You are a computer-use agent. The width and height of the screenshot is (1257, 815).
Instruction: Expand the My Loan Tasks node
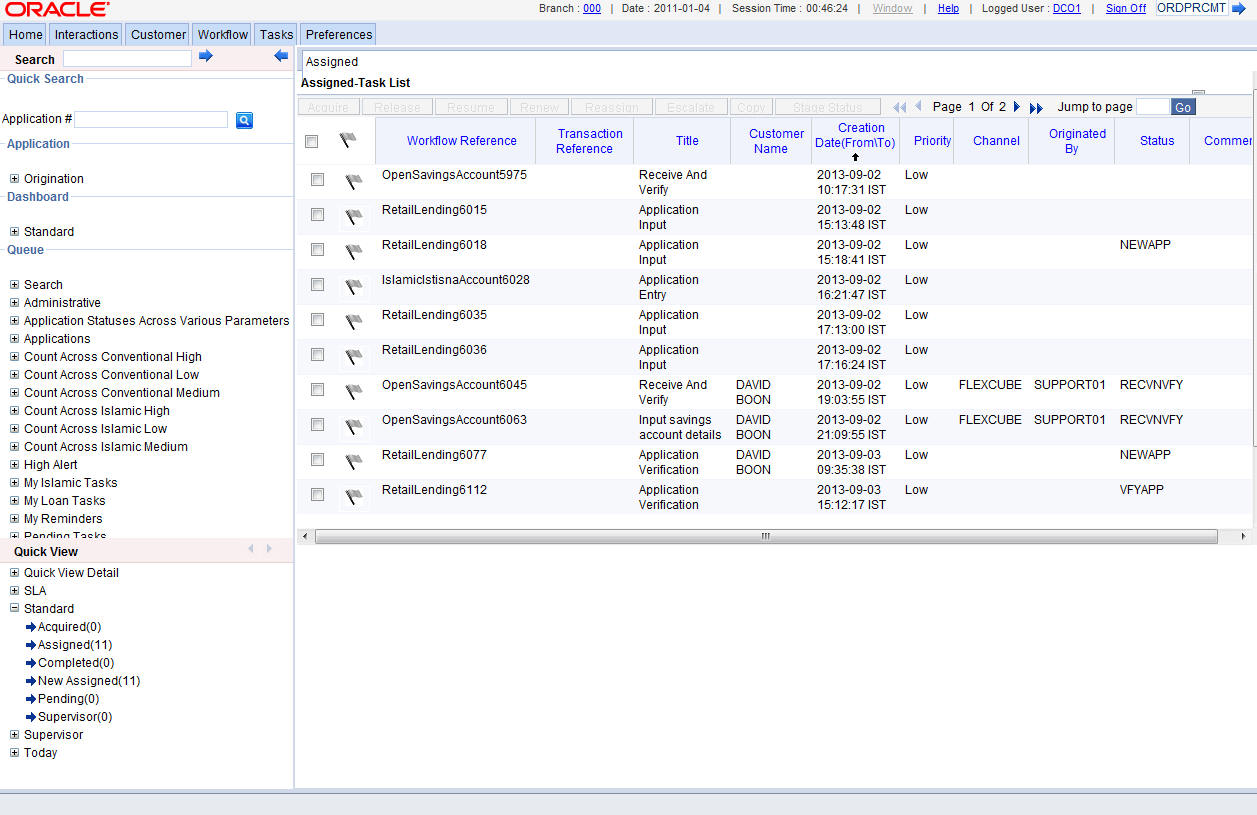click(x=15, y=501)
